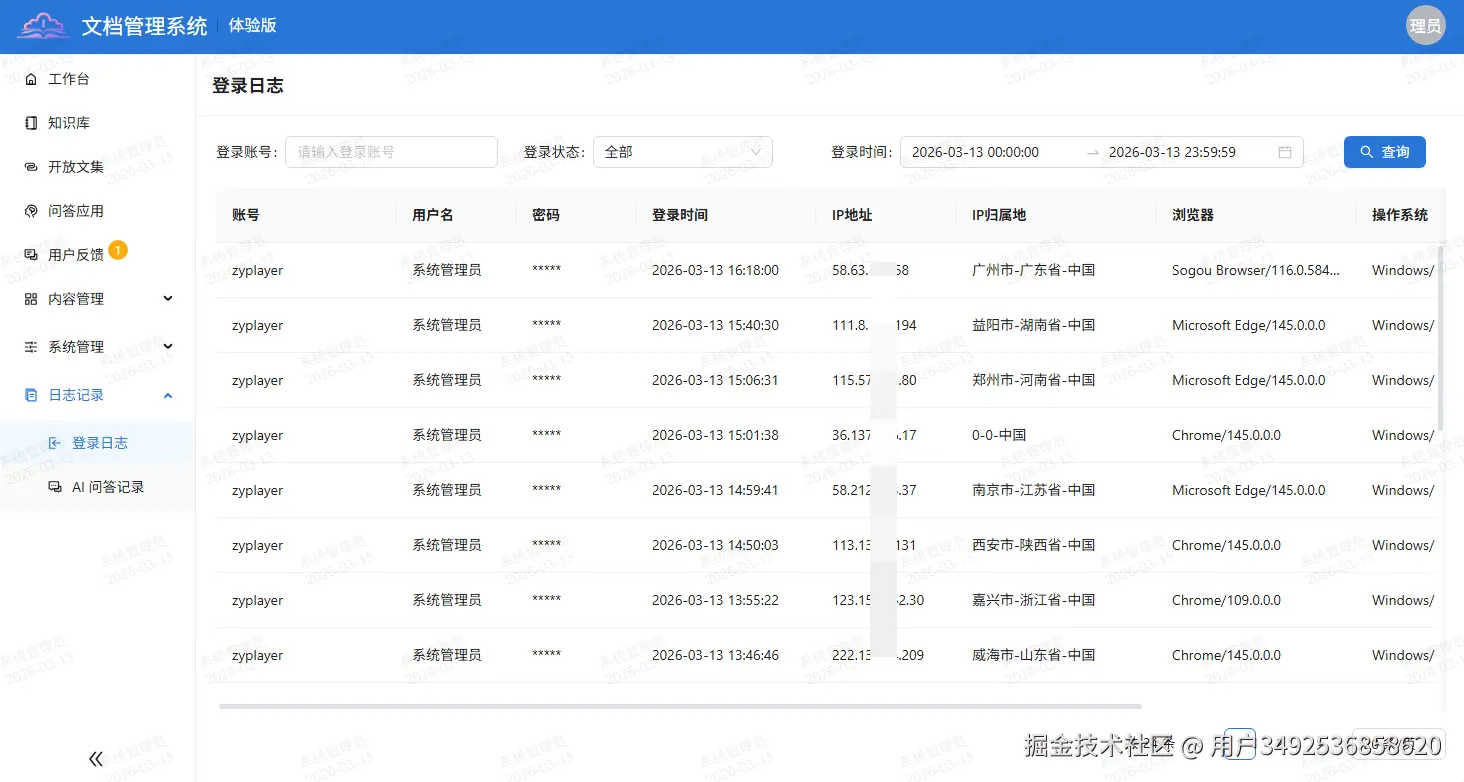Click the 用户反馈 notification badge

coord(118,250)
